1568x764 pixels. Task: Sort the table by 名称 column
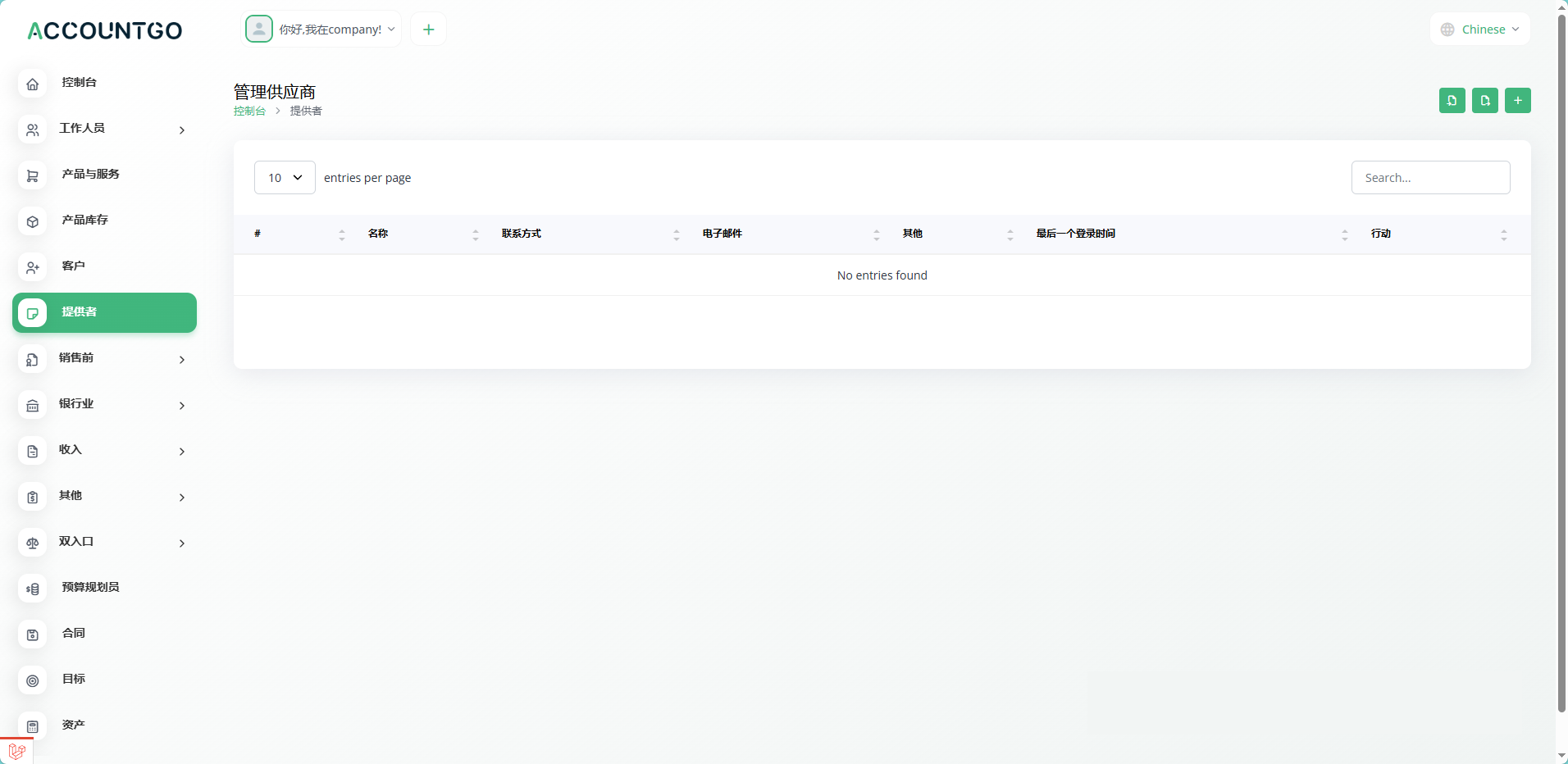378,234
